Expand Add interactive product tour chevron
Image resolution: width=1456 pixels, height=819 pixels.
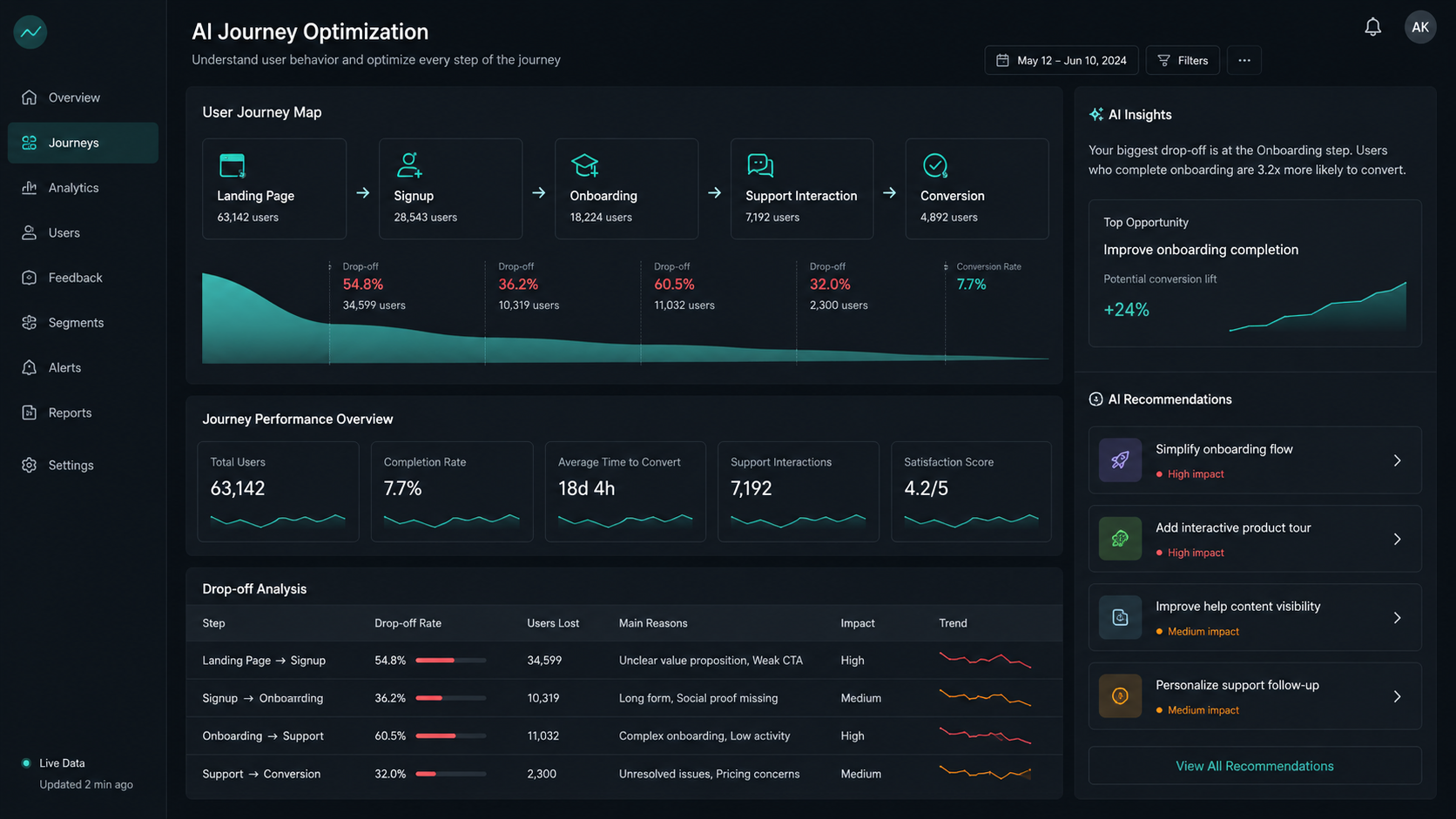point(1397,540)
